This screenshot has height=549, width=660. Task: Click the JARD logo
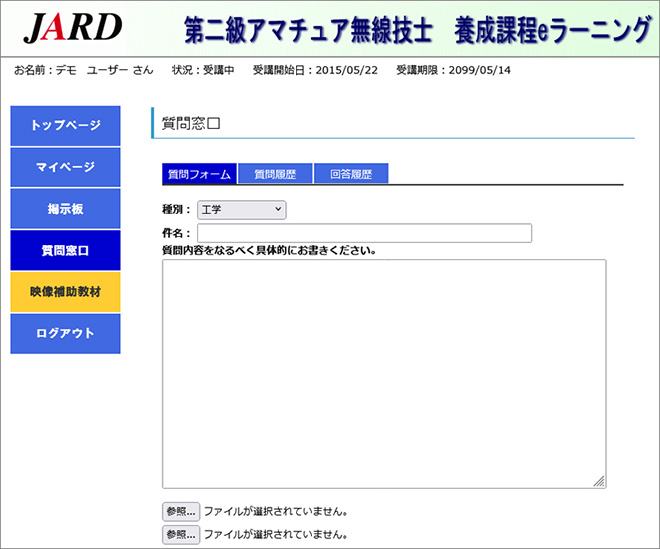point(72,29)
